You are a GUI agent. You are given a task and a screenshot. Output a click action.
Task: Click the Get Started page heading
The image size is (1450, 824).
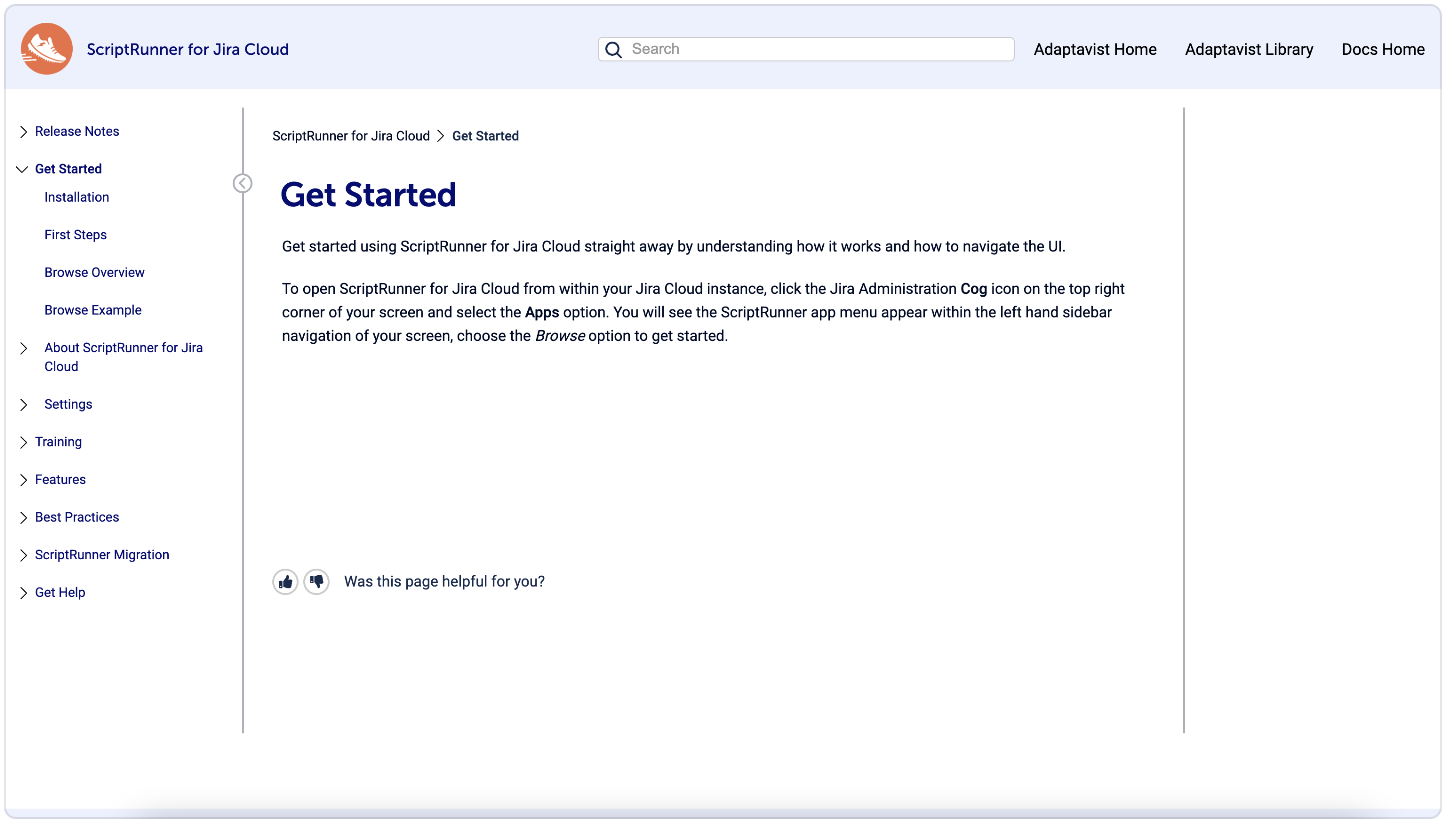point(368,194)
